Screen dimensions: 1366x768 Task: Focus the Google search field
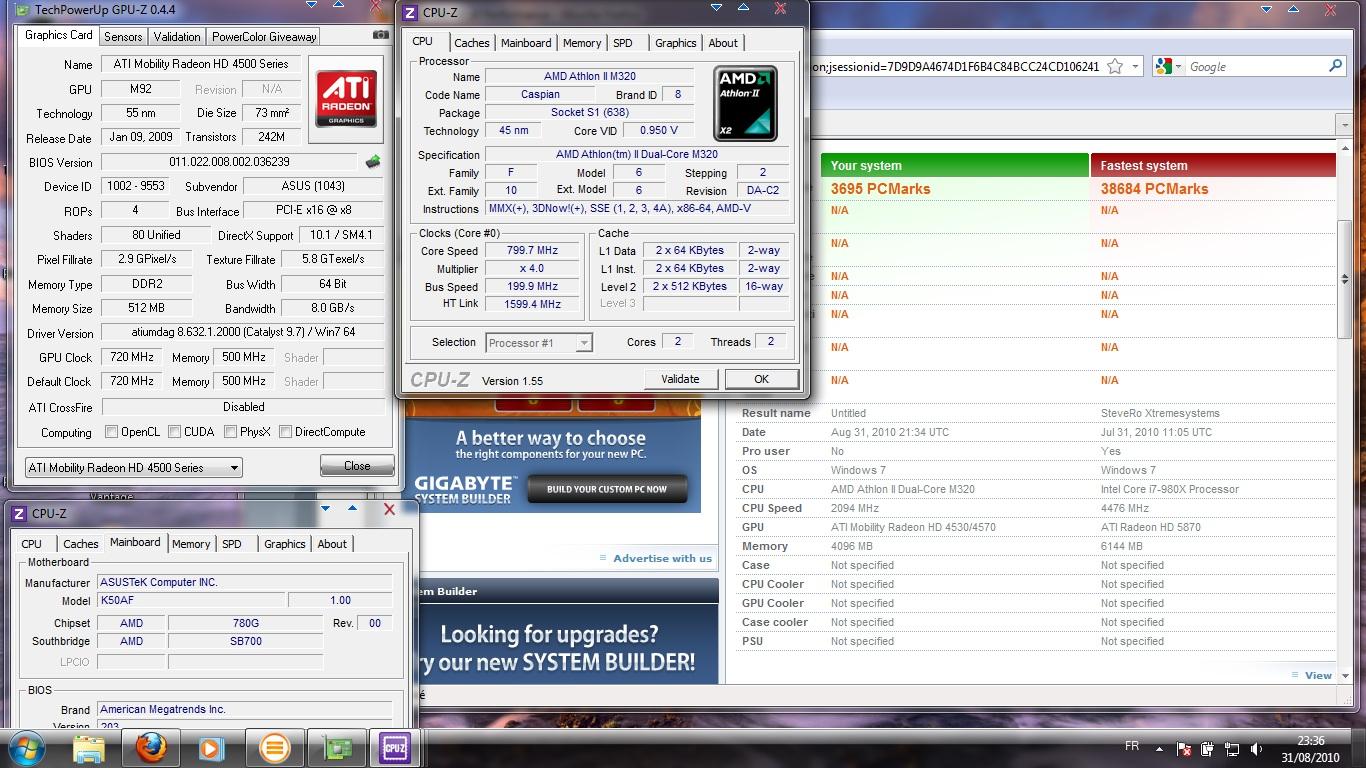[1255, 67]
